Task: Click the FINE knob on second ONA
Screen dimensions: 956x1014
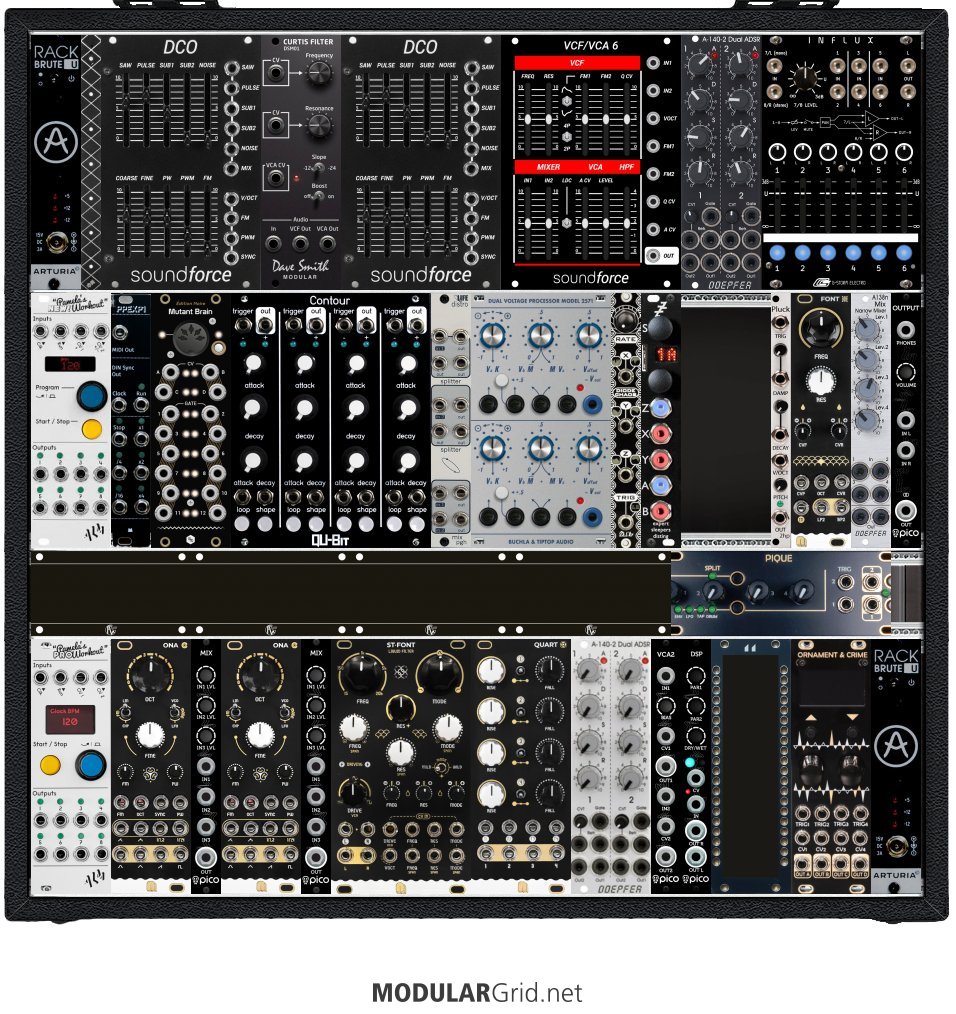Action: [260, 736]
